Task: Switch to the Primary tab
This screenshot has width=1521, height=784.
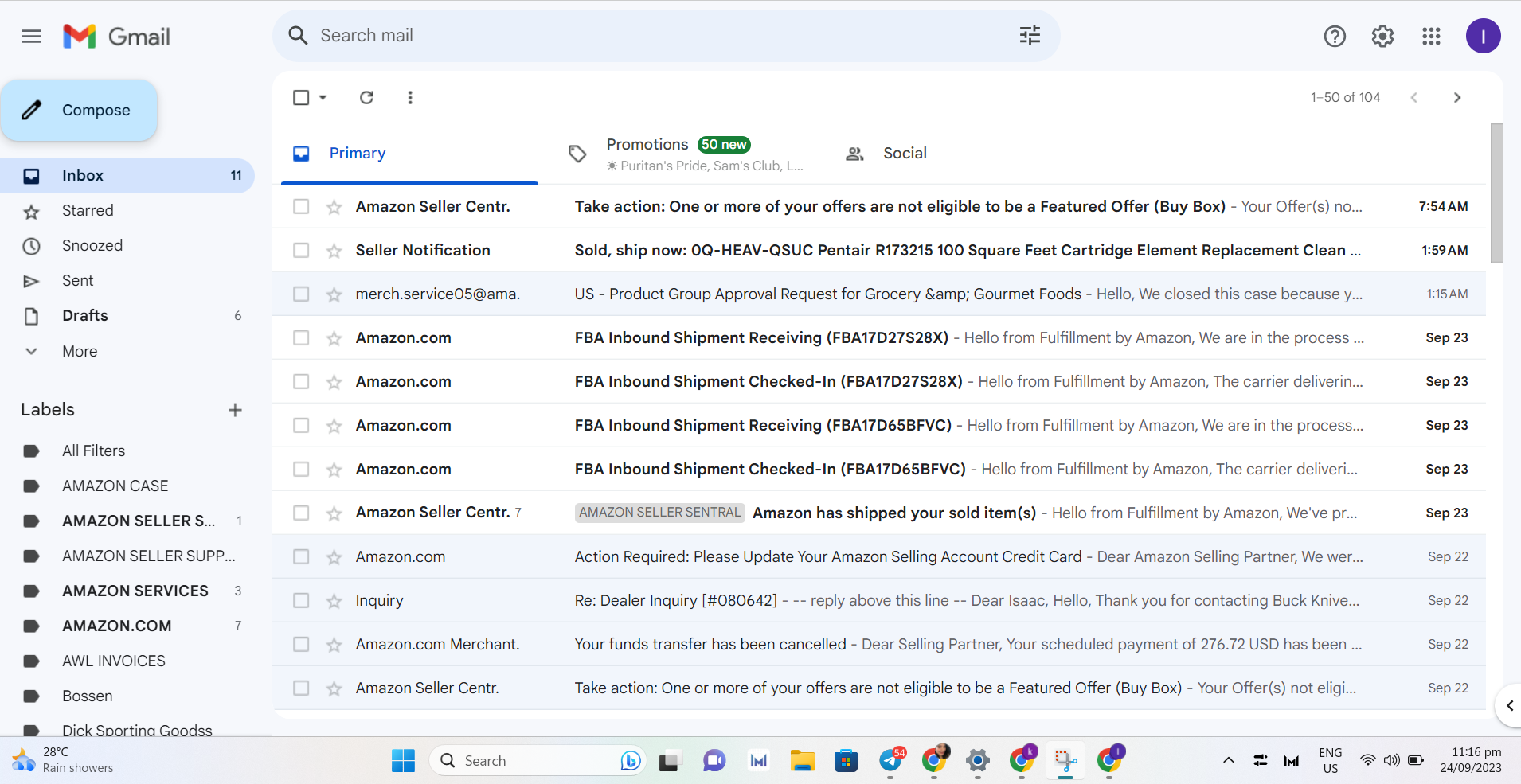Action: point(409,154)
